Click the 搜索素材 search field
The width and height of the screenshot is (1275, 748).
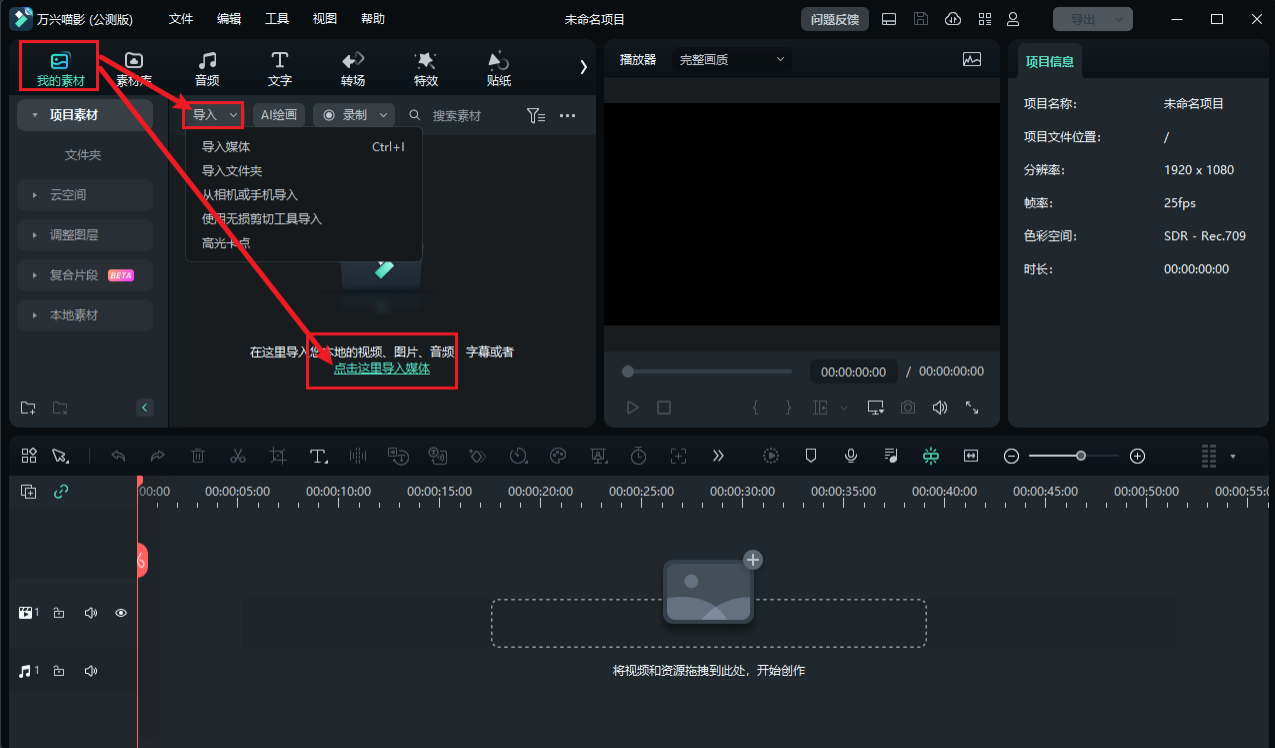pos(470,116)
